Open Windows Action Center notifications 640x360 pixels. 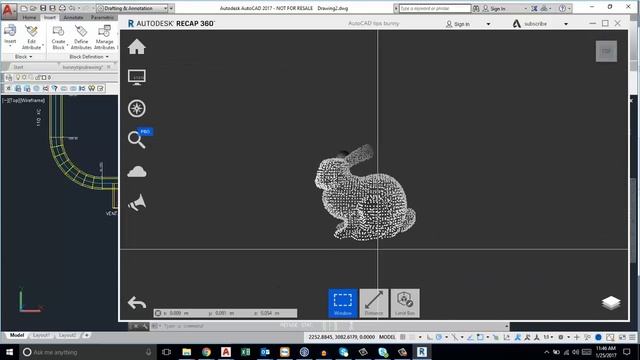[627, 352]
